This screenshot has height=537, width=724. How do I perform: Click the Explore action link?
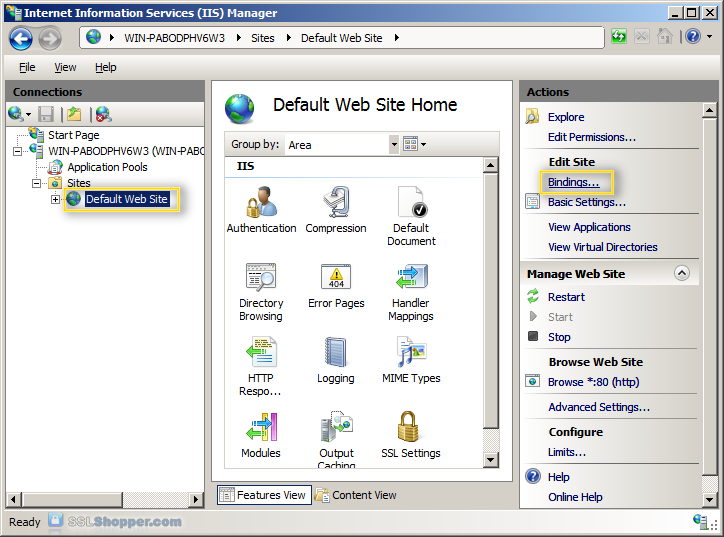point(566,117)
